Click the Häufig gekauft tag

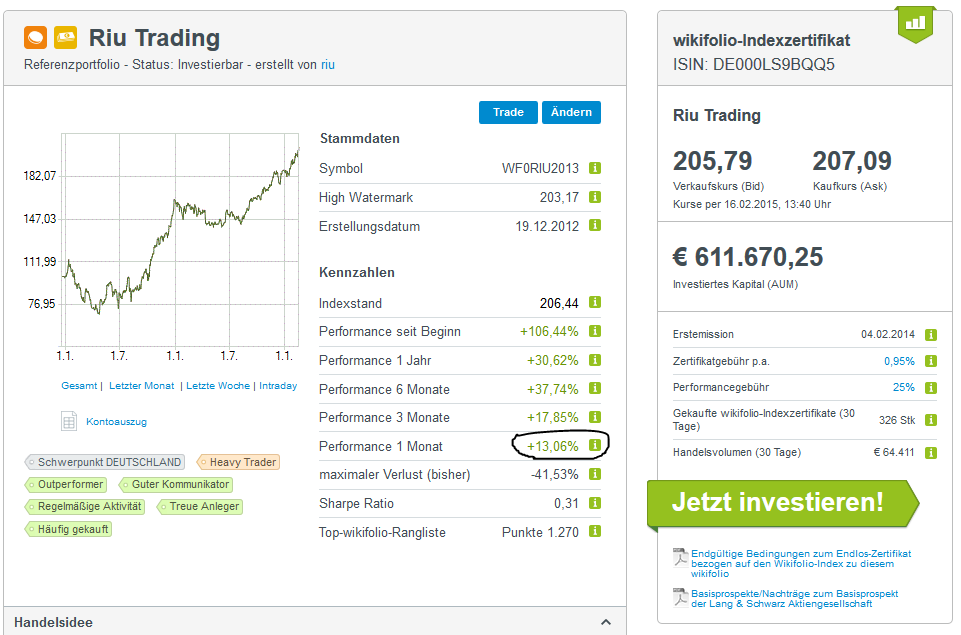[68, 529]
